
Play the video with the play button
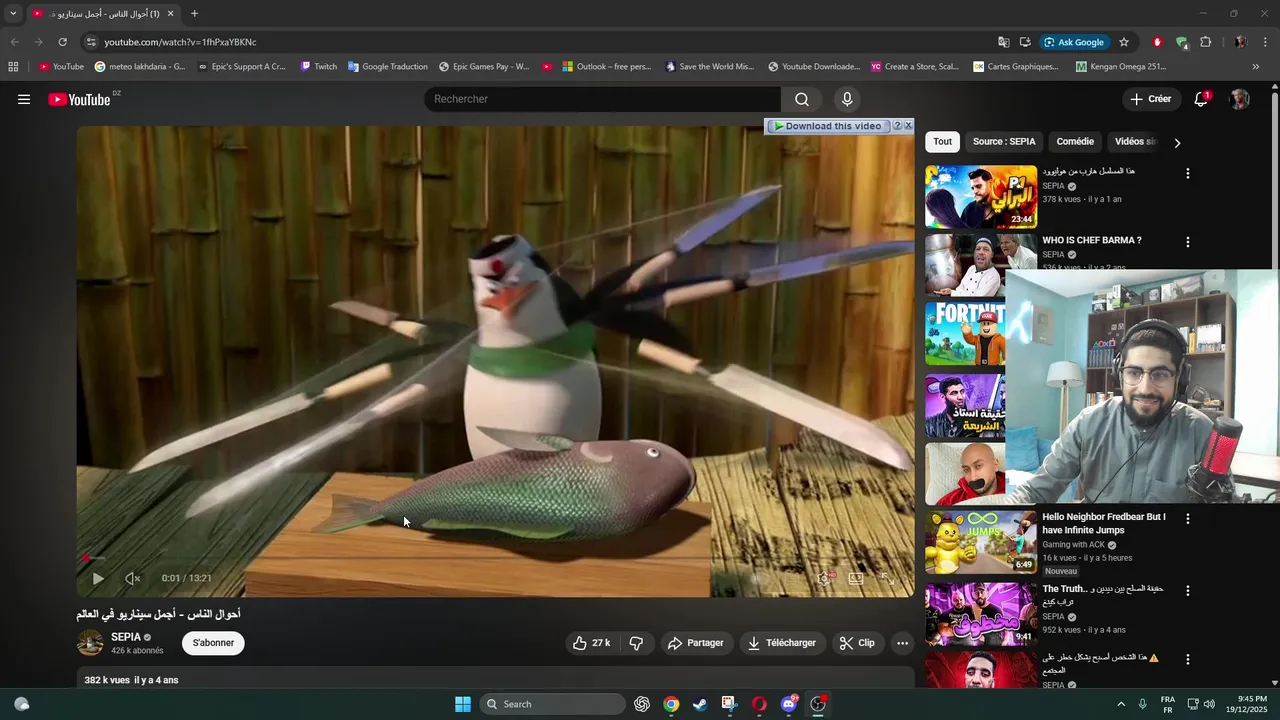pos(98,578)
